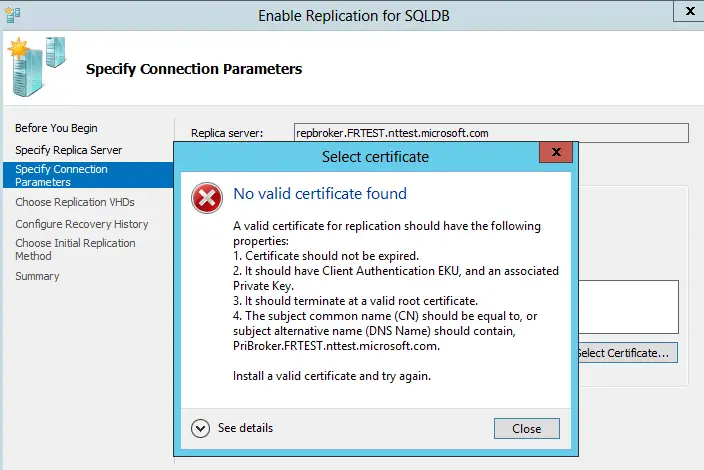
Task: Go to Configure Recovery History step
Action: [x=82, y=224]
